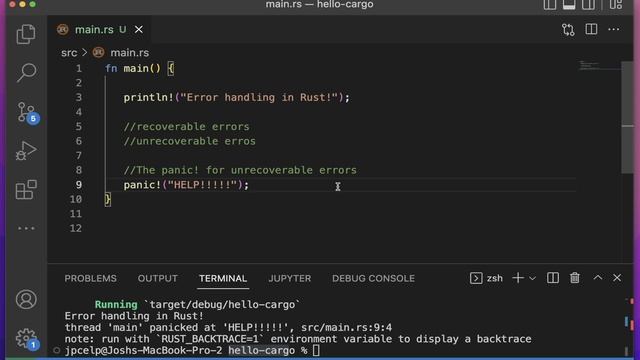Click the println! macro on line 3
Screen dimensions: 640x360
(x=149, y=98)
